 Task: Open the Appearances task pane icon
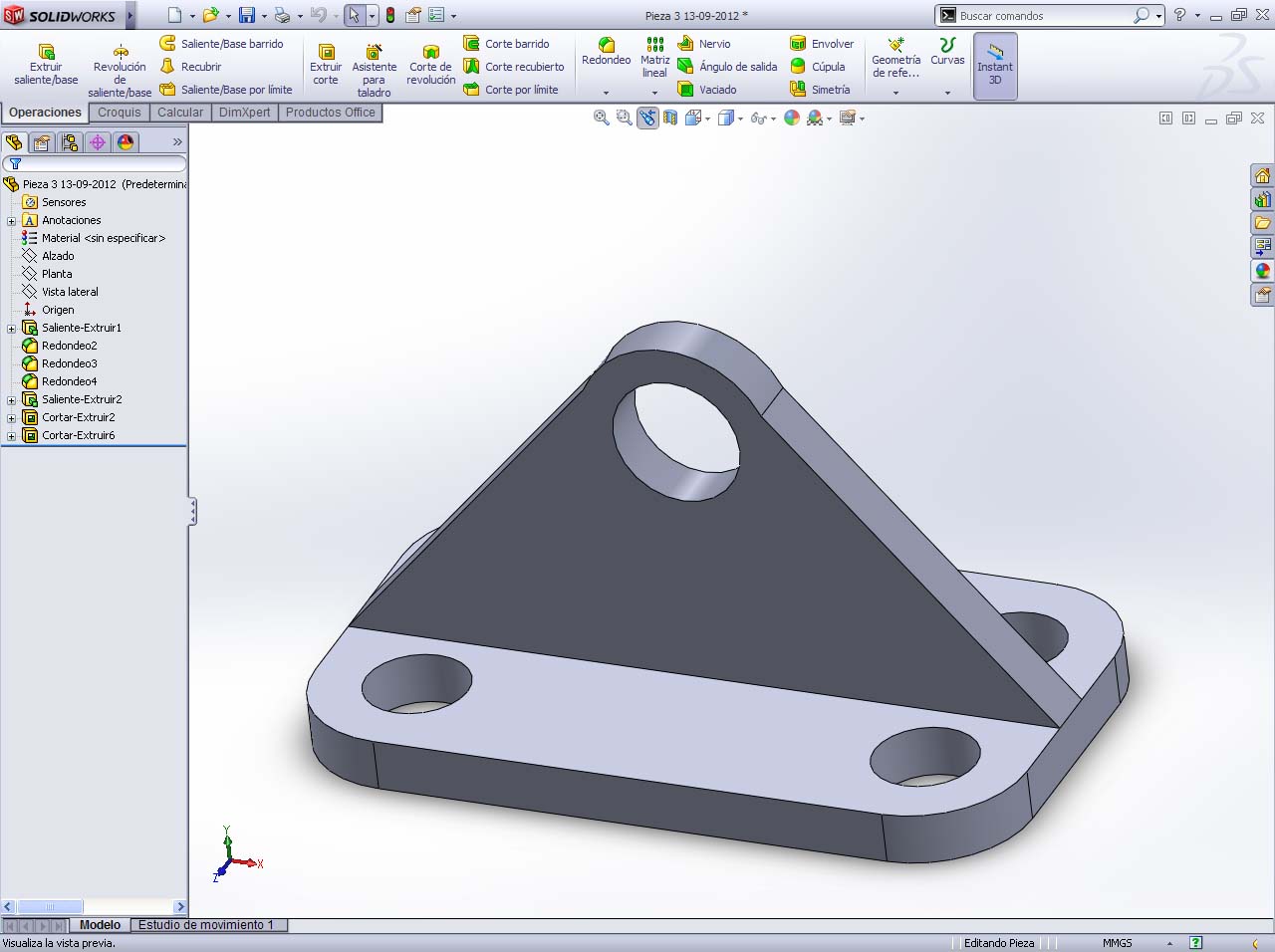coord(1262,271)
